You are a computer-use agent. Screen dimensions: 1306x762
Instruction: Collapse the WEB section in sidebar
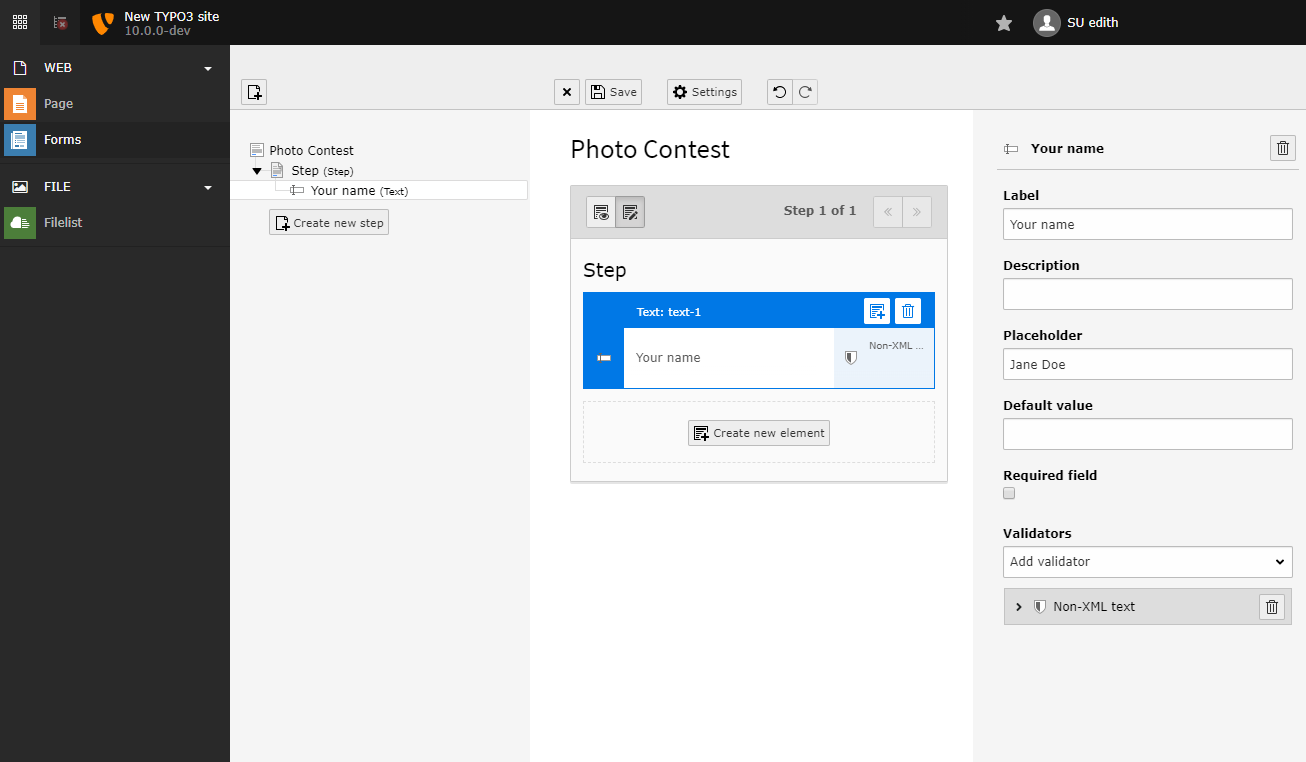coord(207,67)
